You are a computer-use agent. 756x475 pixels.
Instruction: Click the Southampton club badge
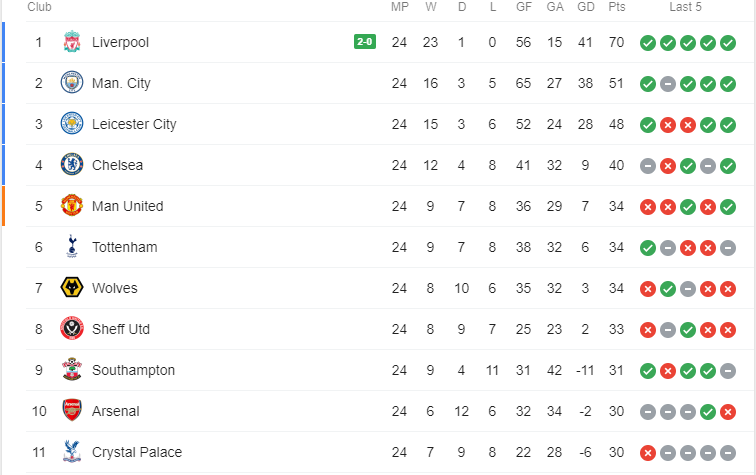click(x=71, y=370)
